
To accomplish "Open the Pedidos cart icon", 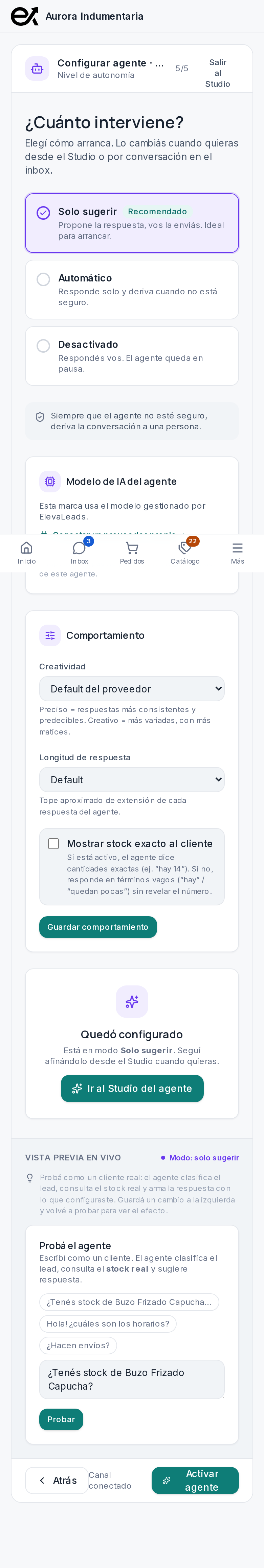I will pyautogui.click(x=132, y=547).
